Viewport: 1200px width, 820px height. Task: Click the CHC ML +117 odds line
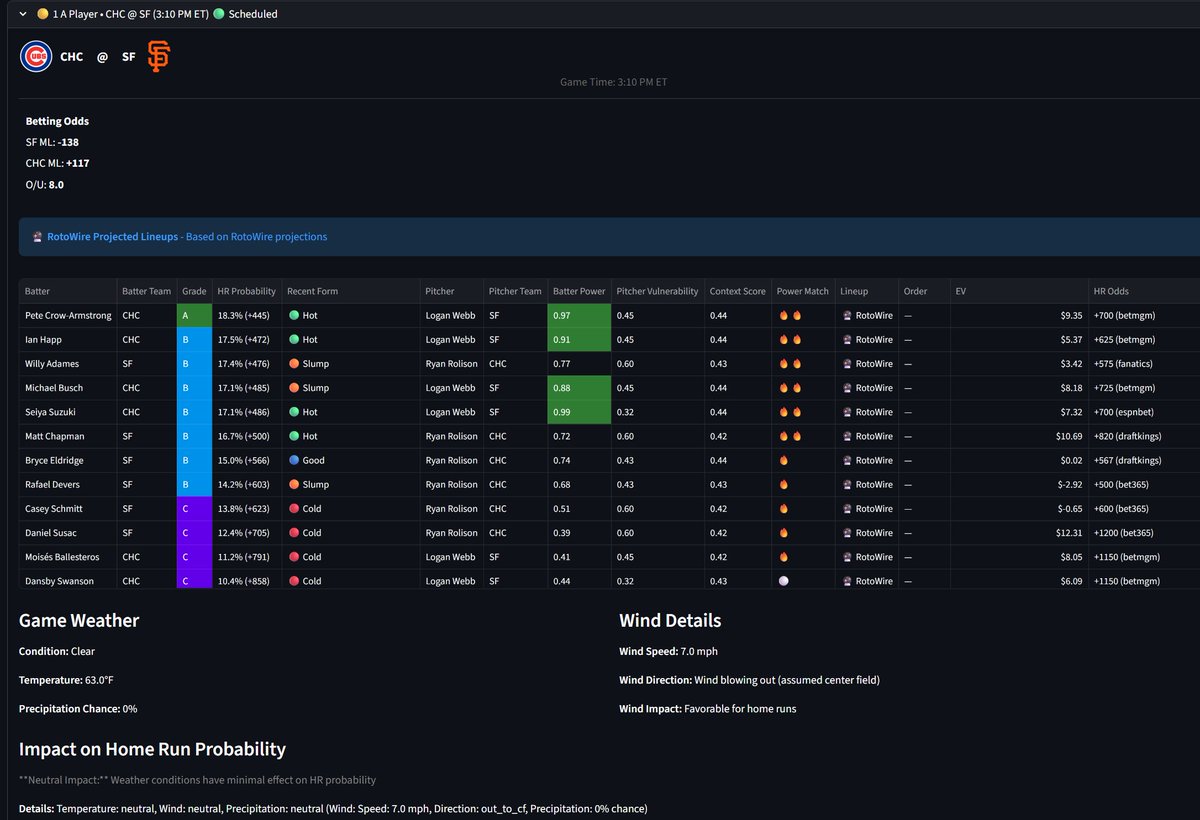coord(58,163)
